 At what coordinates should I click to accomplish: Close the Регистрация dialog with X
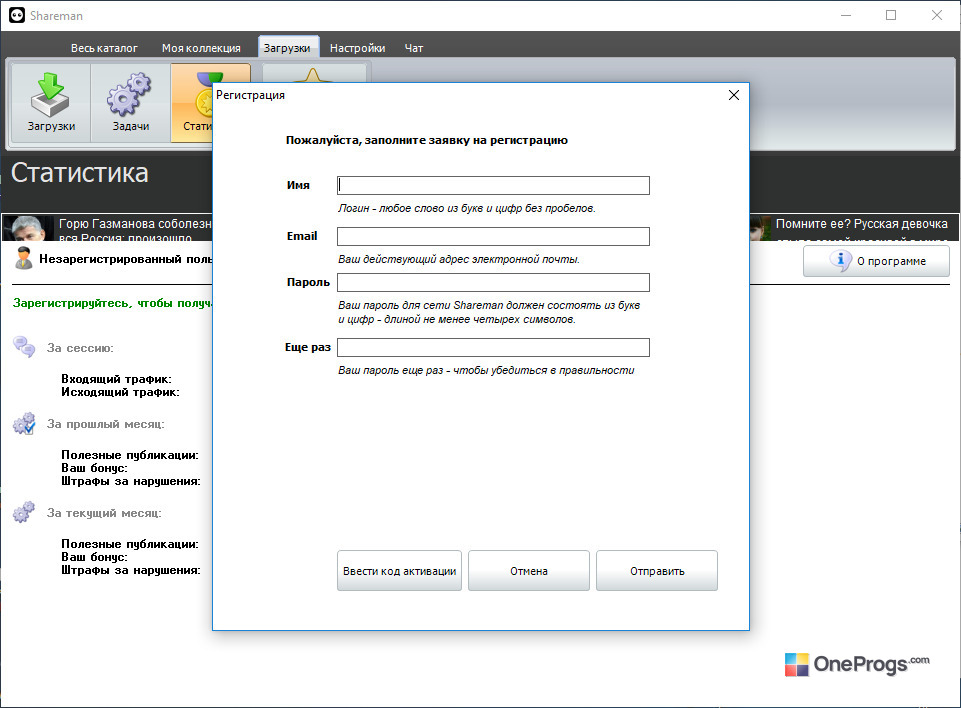click(x=734, y=95)
